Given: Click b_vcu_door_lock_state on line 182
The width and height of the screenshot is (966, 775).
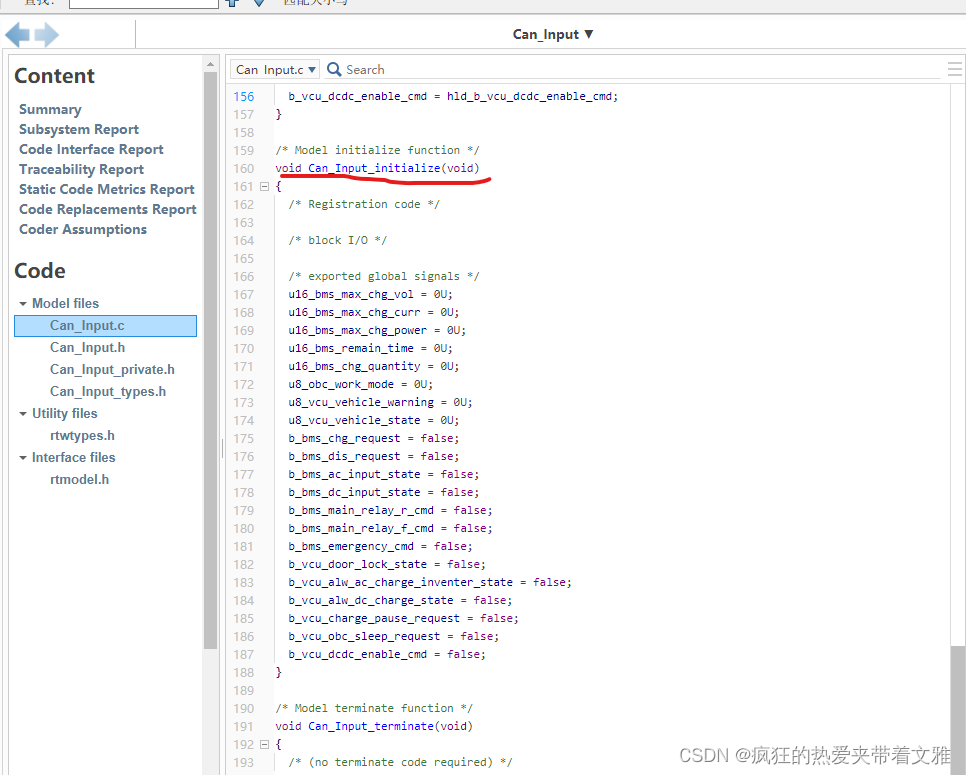Looking at the screenshot, I should tap(357, 564).
